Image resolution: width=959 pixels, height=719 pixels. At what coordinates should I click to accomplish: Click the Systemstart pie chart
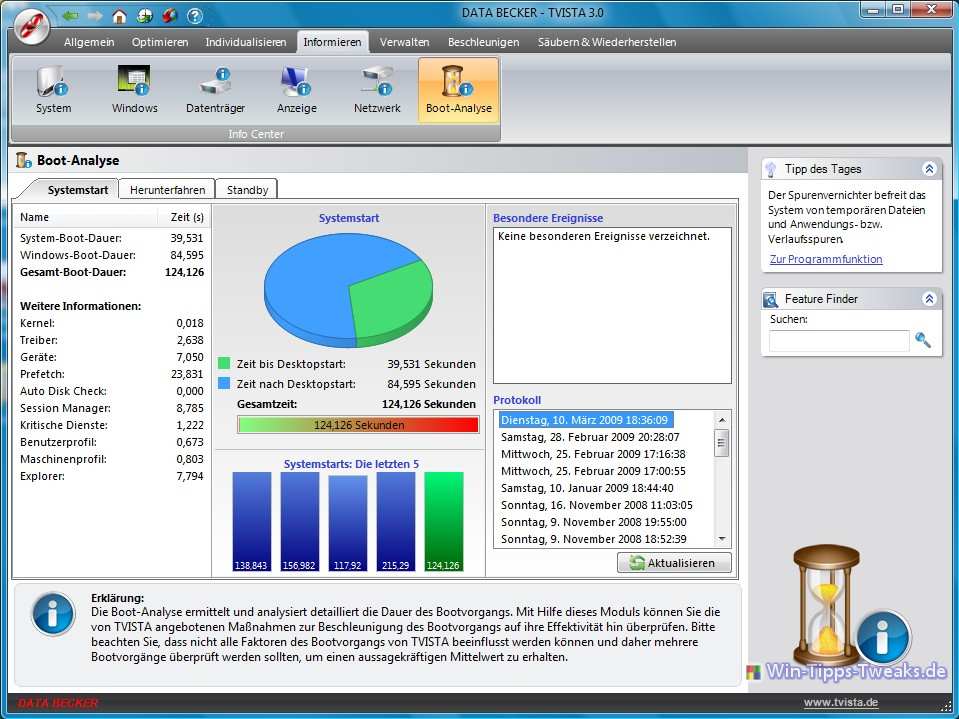349,290
